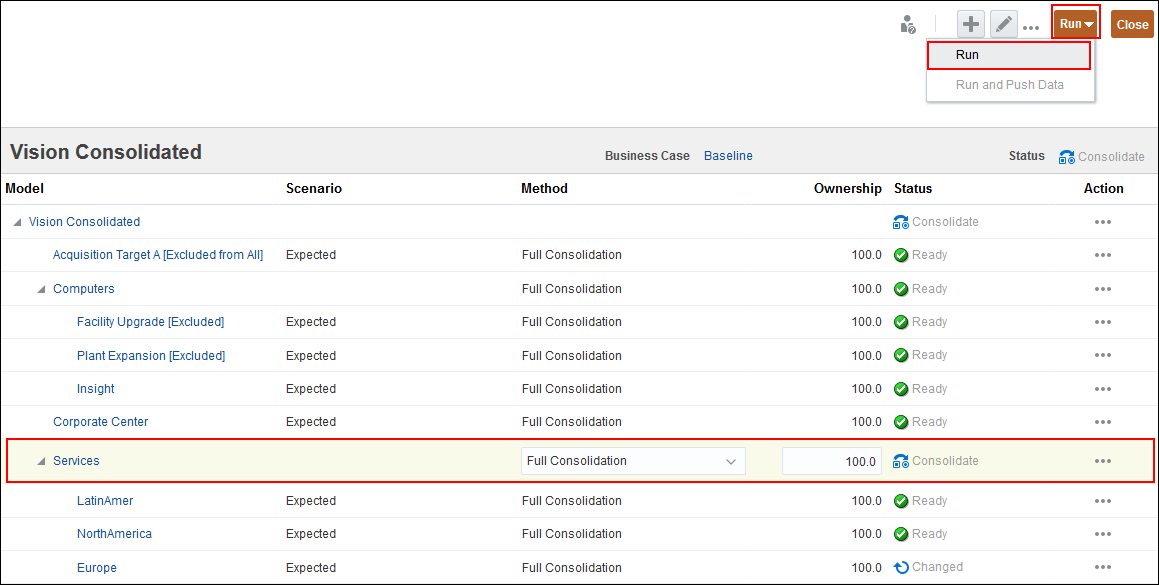Image resolution: width=1159 pixels, height=585 pixels.
Task: Open the Plant Expansion [Excluded] model
Action: point(151,356)
